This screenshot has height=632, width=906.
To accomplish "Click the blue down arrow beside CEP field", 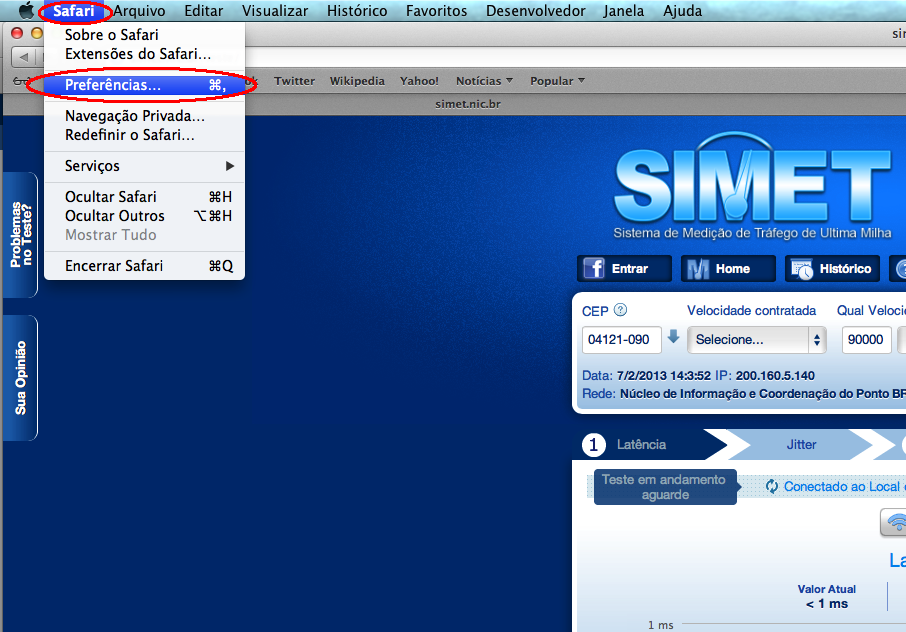I will pos(673,336).
